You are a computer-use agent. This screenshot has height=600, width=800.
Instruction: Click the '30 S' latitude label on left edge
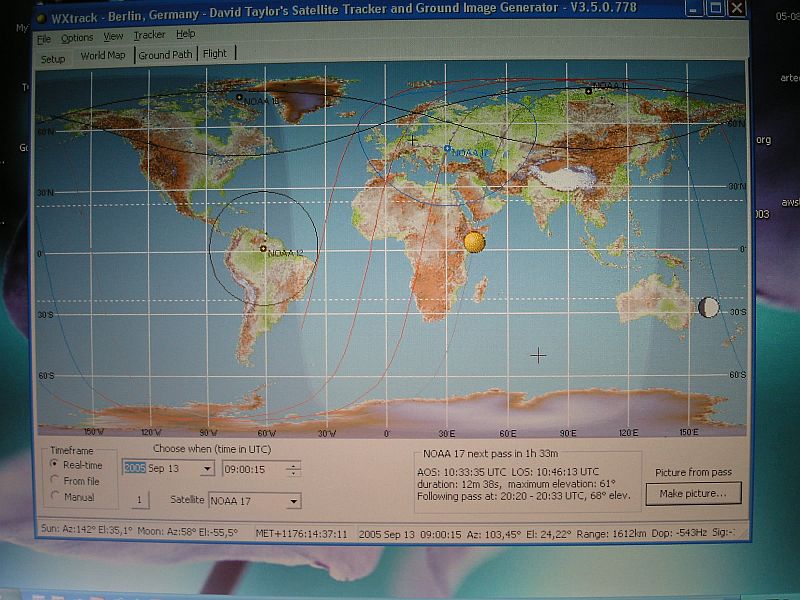tap(45, 314)
